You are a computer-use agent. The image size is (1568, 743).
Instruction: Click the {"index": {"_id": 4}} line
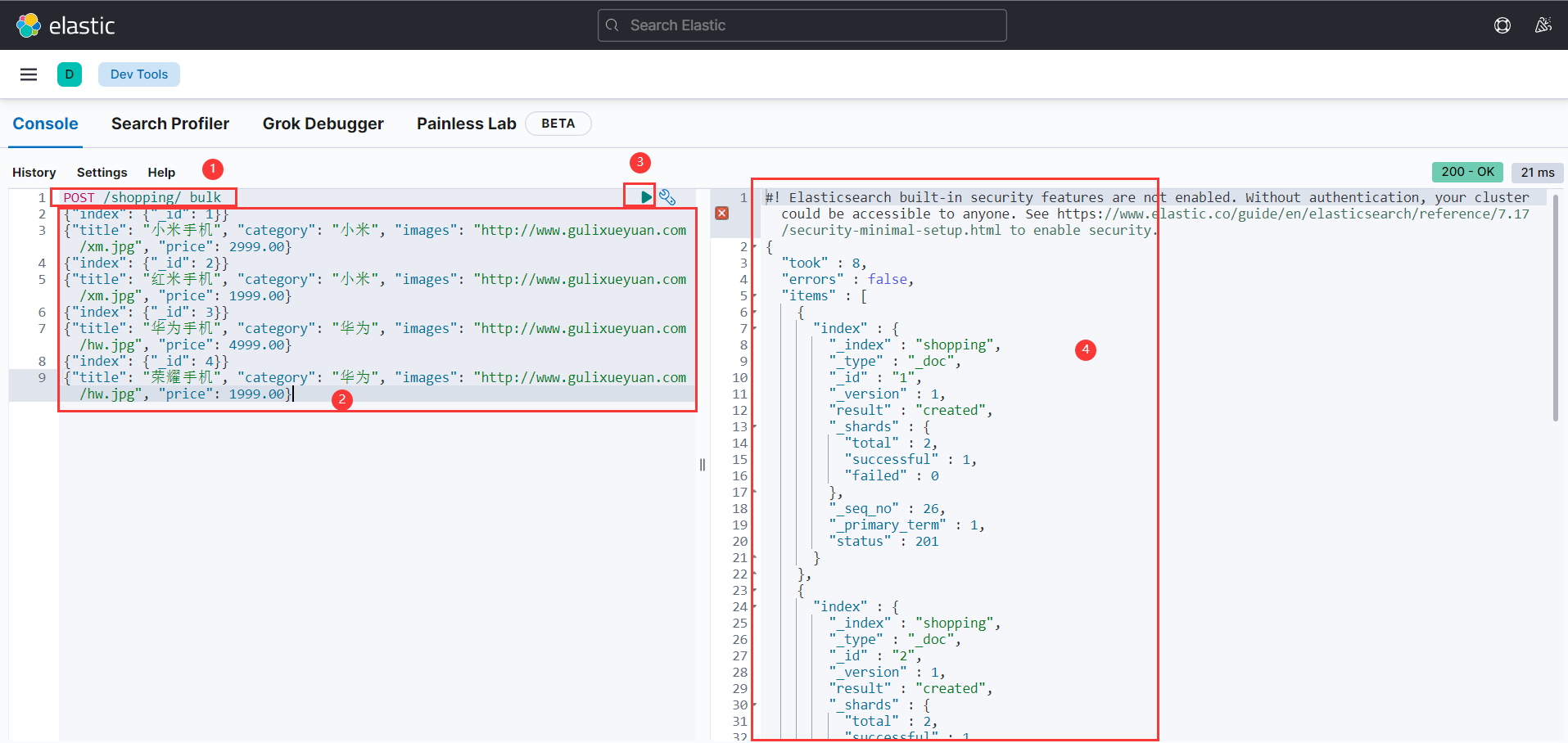point(146,361)
